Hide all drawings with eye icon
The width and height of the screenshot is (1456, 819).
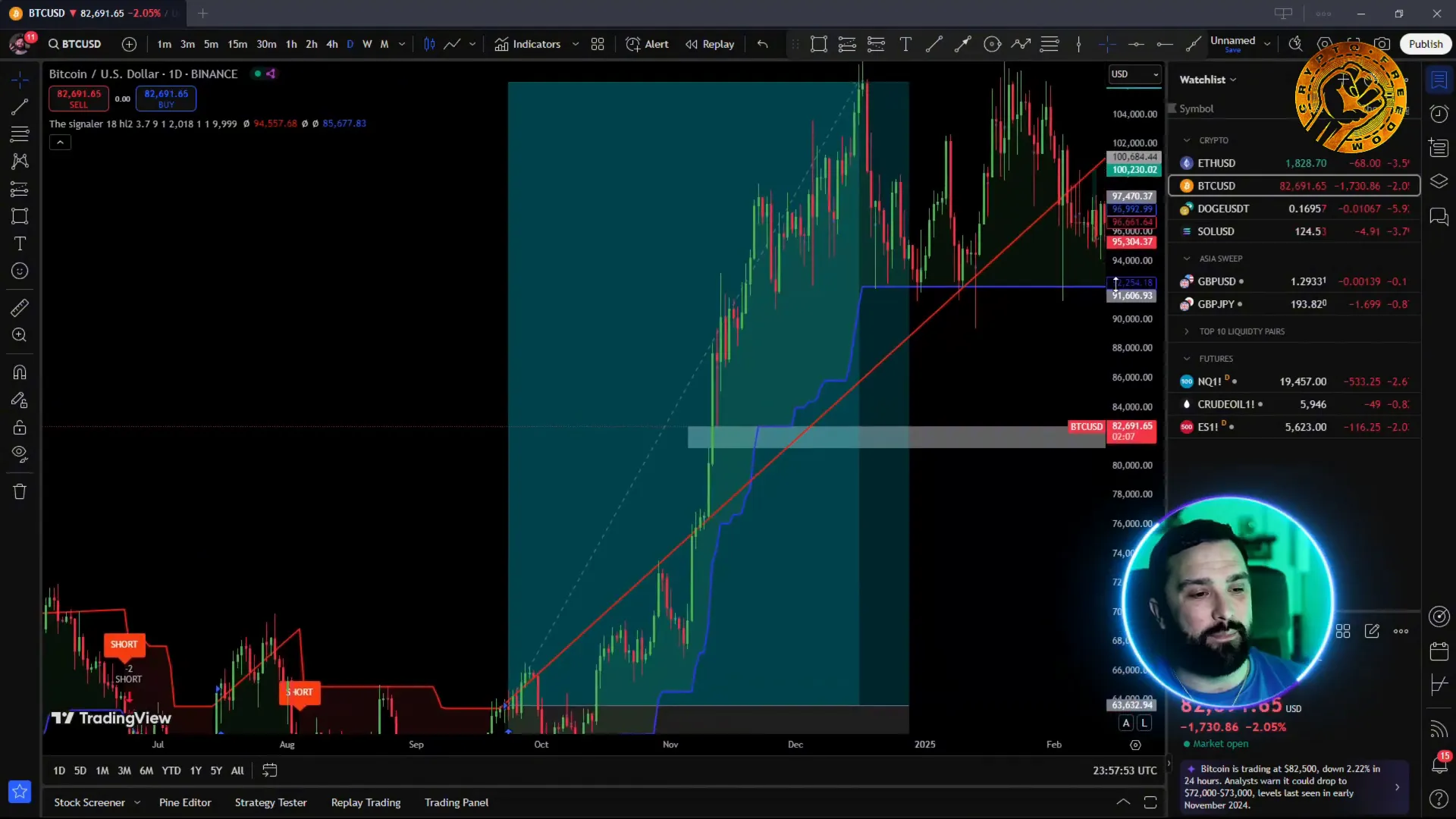pyautogui.click(x=20, y=454)
